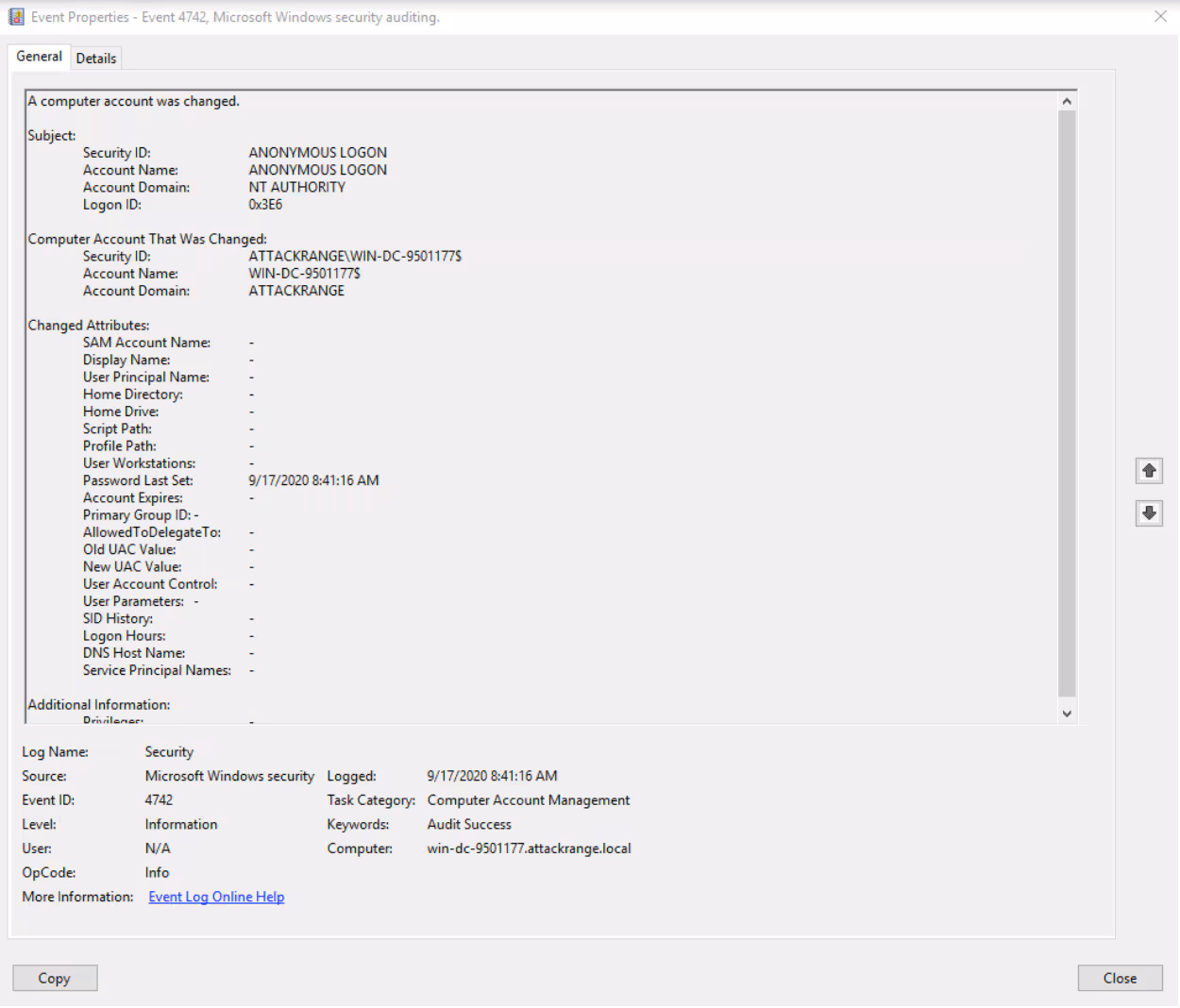Open the Event Log Online Help link
The height and width of the screenshot is (1008, 1180).
[x=216, y=897]
